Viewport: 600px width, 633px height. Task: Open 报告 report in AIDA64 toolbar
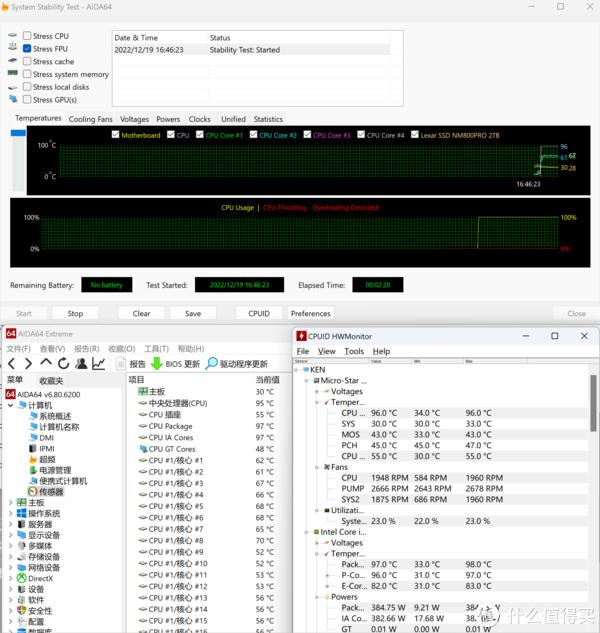[x=131, y=364]
